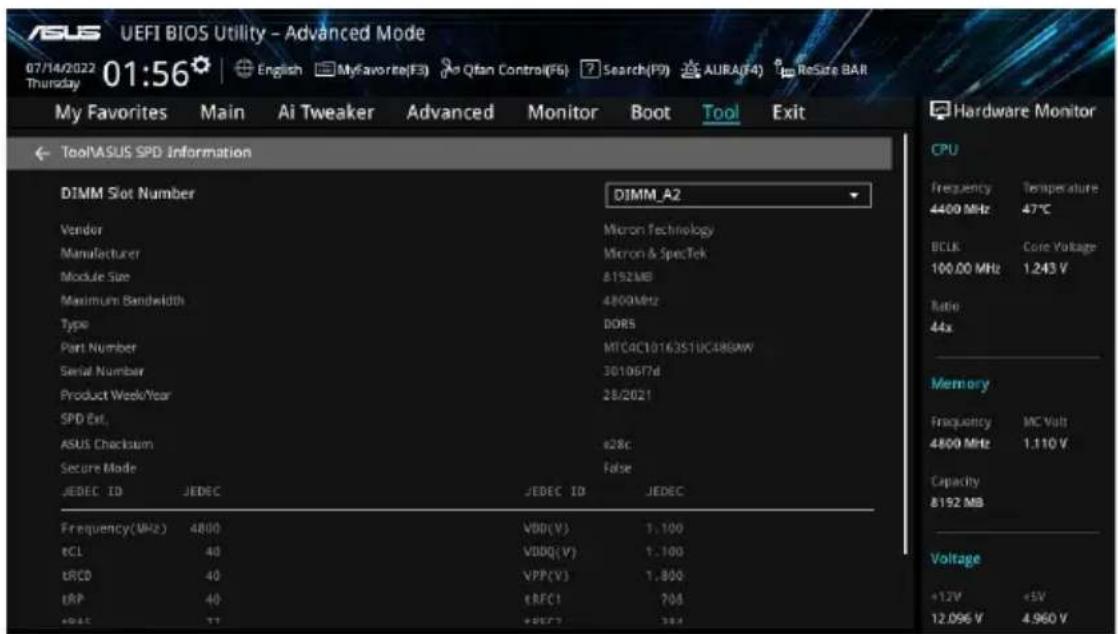Click the Frequency(MHz) timing row

[x=141, y=528]
